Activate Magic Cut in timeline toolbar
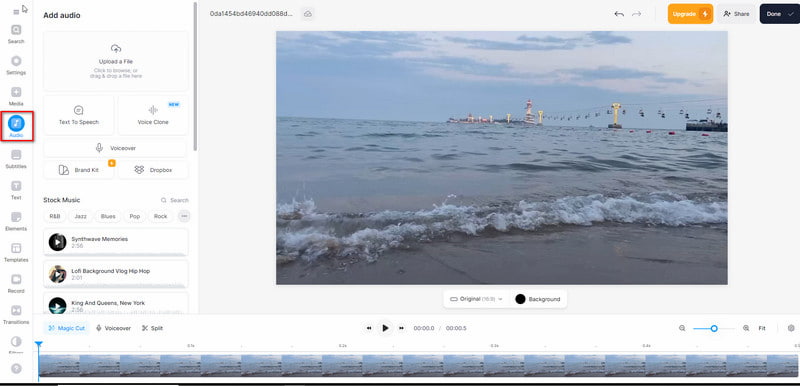The height and width of the screenshot is (386, 800). 66,328
